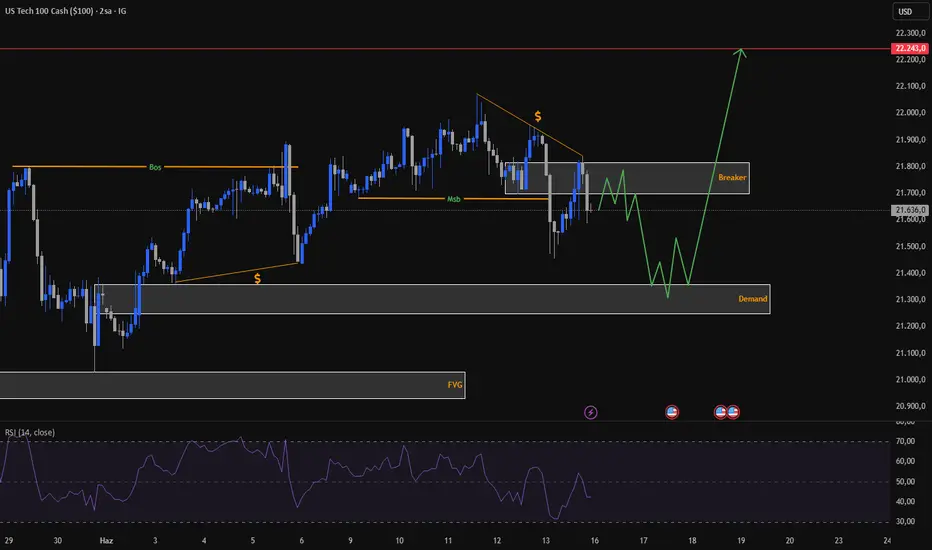Image resolution: width=932 pixels, height=550 pixels.
Task: Click the date 6 on the time axis
Action: (301, 540)
